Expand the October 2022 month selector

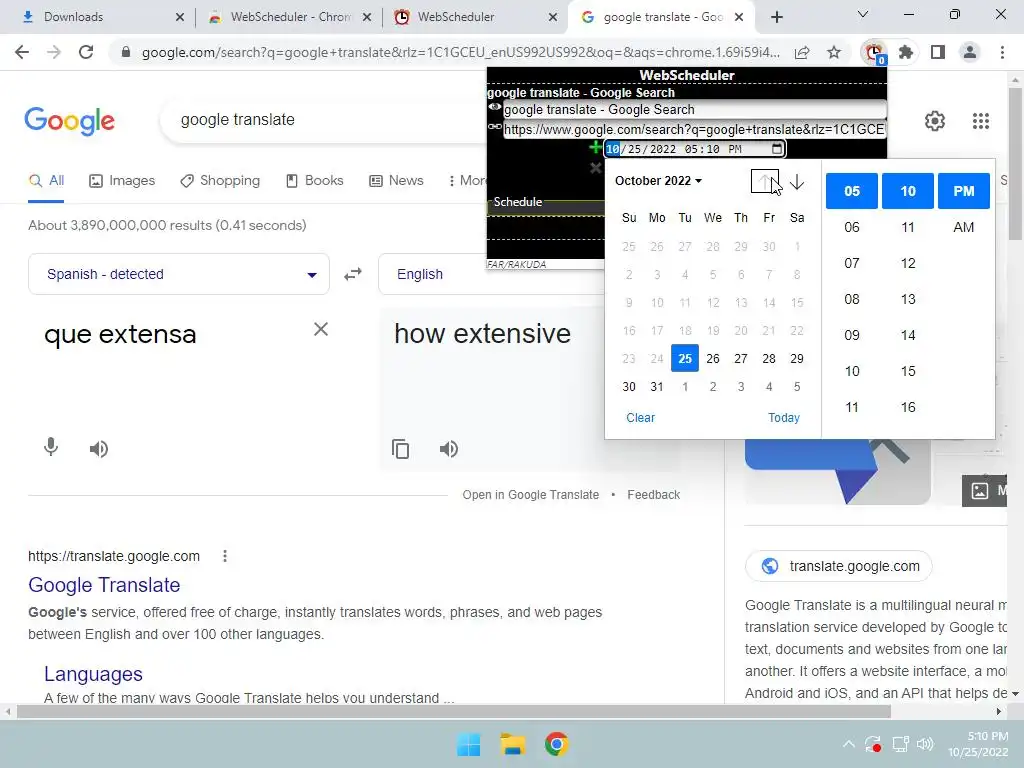(658, 181)
